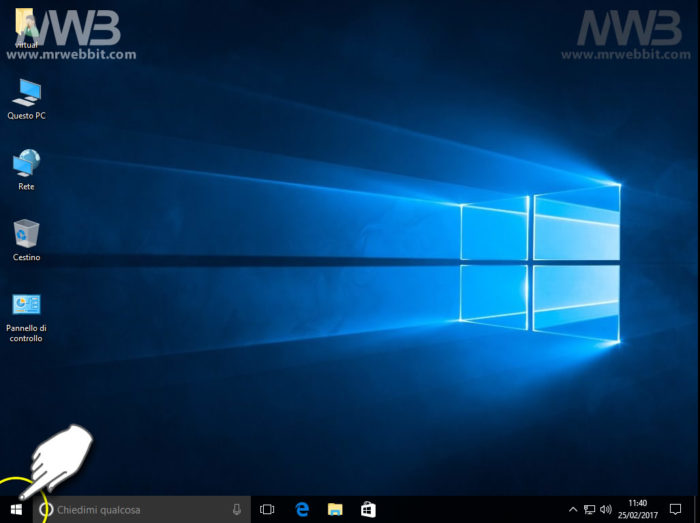Open the volume speaker tray icon
This screenshot has width=700, height=523.
click(606, 509)
